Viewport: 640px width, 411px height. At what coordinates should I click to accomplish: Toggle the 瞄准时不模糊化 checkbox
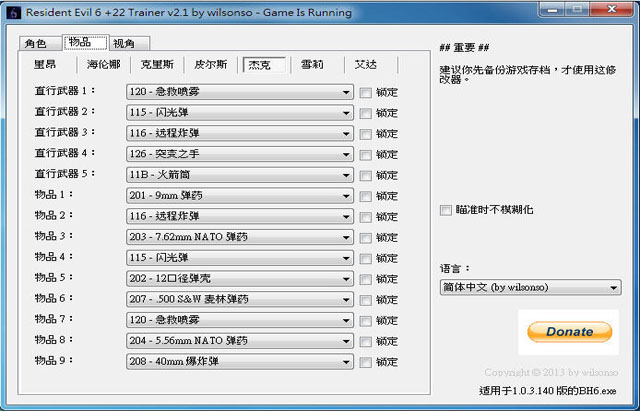point(446,210)
